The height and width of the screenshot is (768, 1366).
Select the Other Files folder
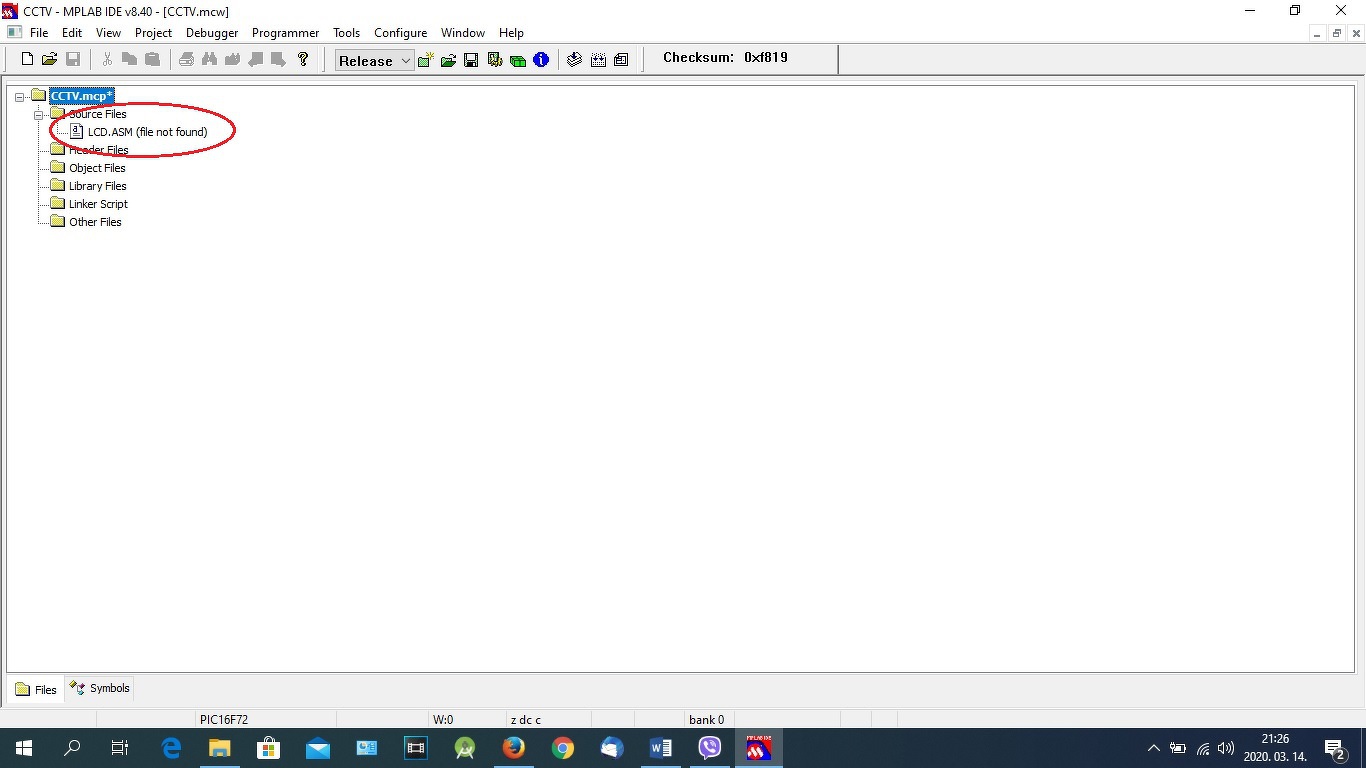[x=95, y=222]
